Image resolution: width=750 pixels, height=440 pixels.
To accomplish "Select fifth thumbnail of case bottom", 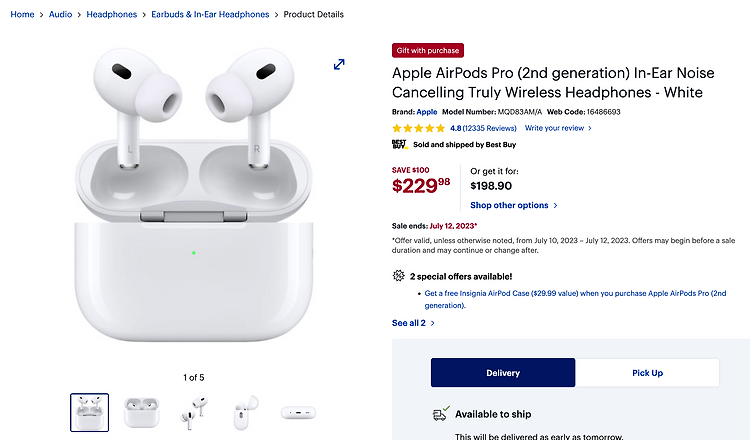I will pyautogui.click(x=298, y=412).
